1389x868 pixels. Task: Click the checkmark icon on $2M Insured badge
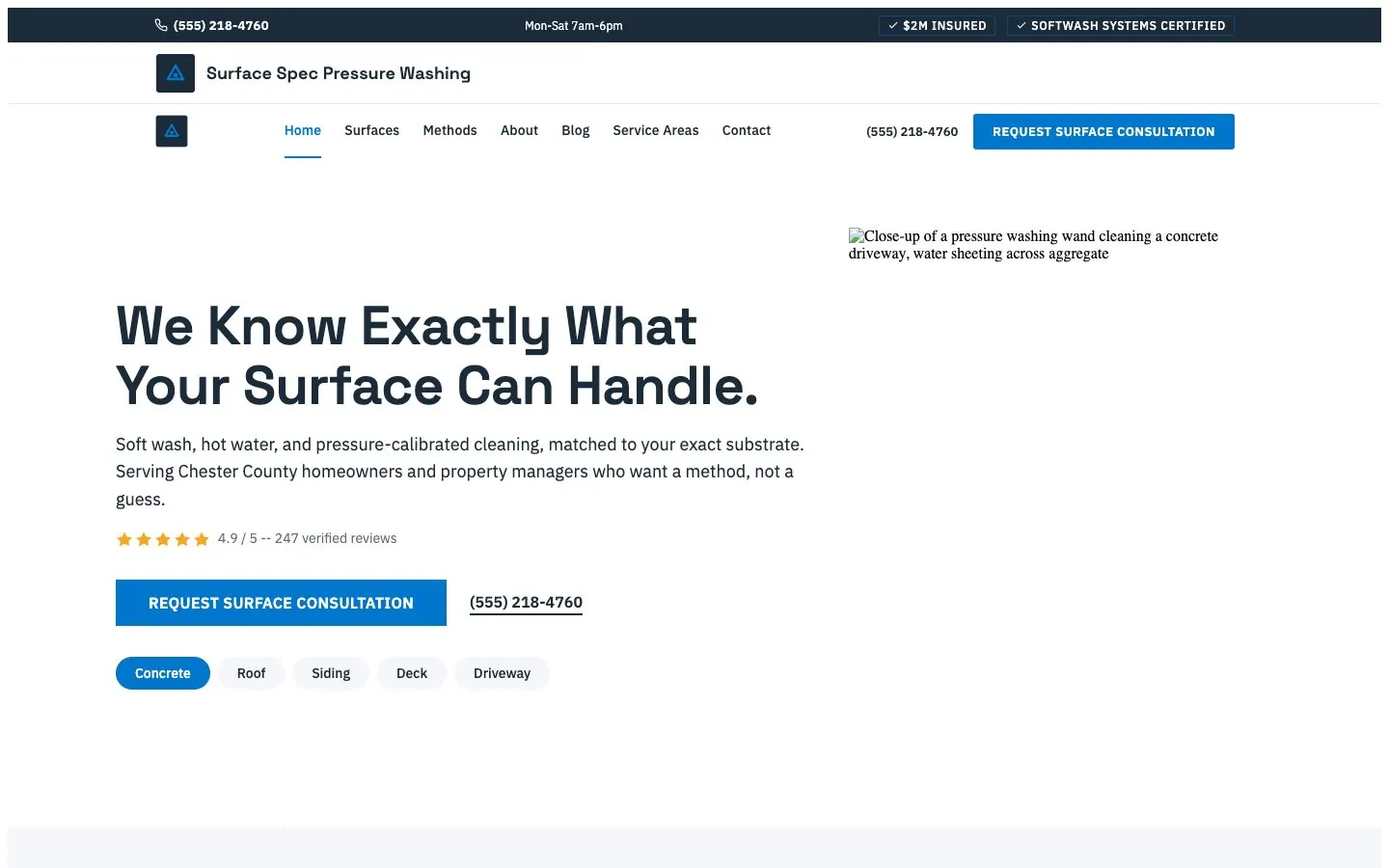(893, 26)
